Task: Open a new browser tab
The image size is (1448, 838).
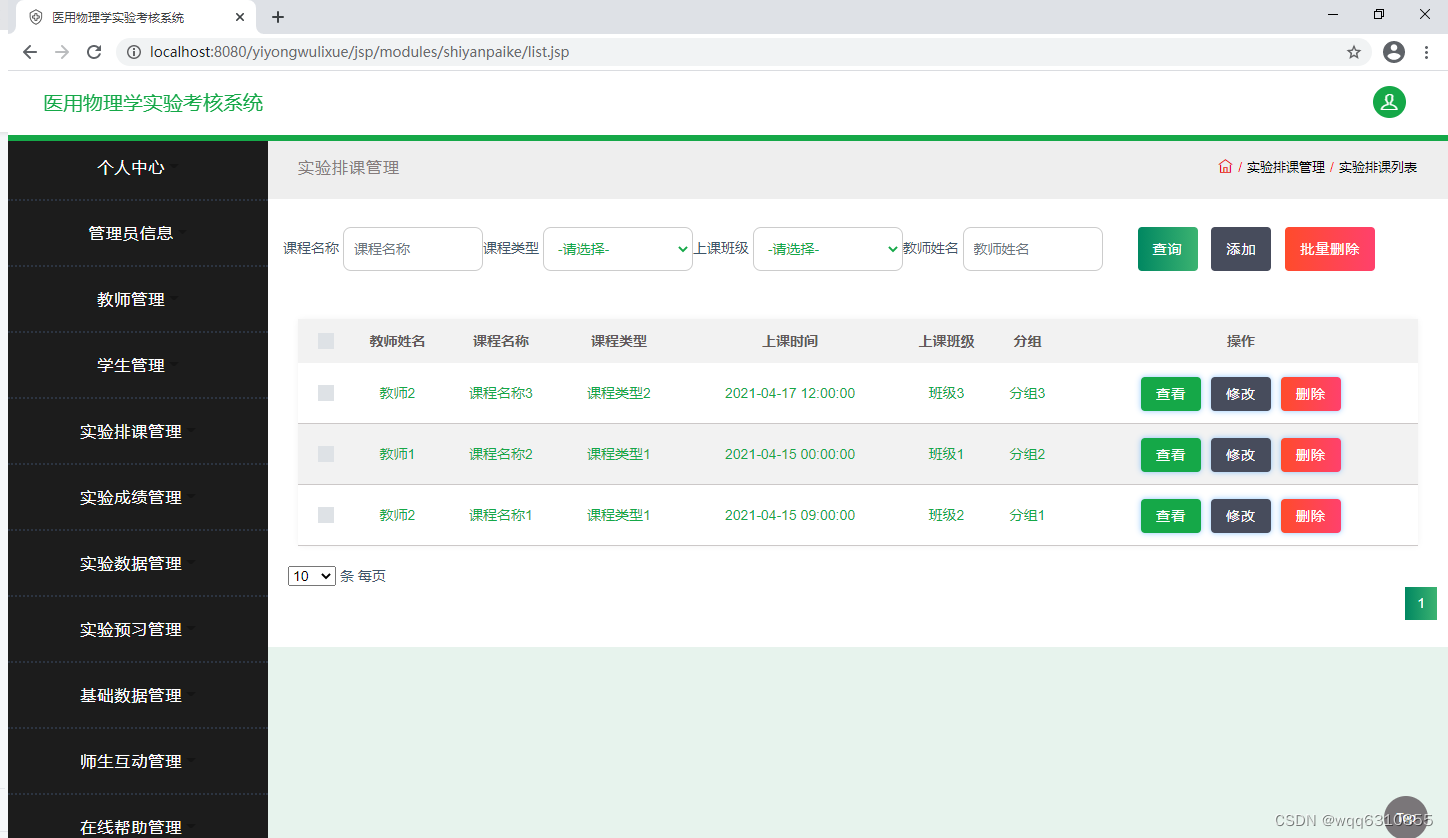Action: pos(278,17)
